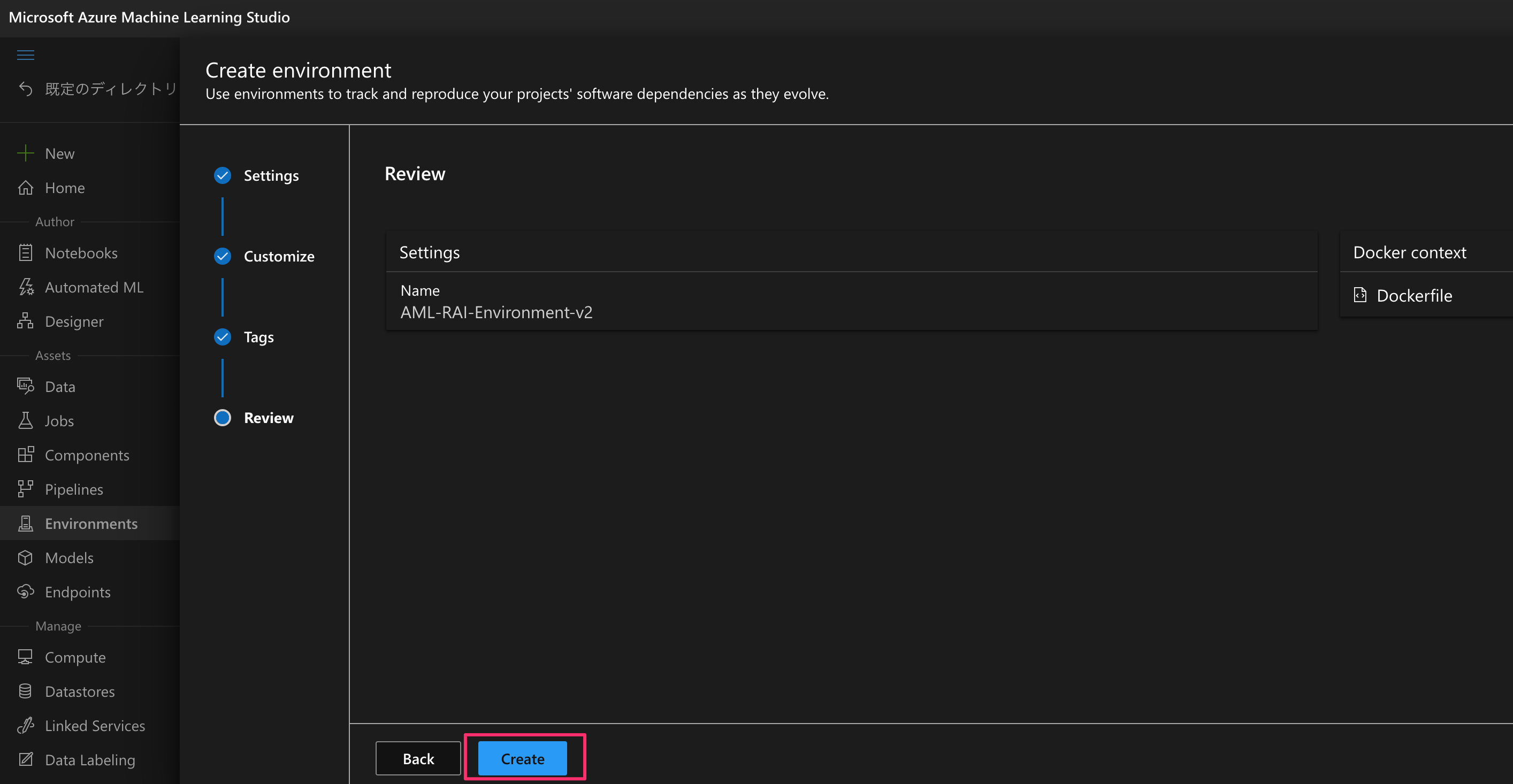Image resolution: width=1513 pixels, height=784 pixels.
Task: Click the back arrow beside directory name
Action: 25,89
